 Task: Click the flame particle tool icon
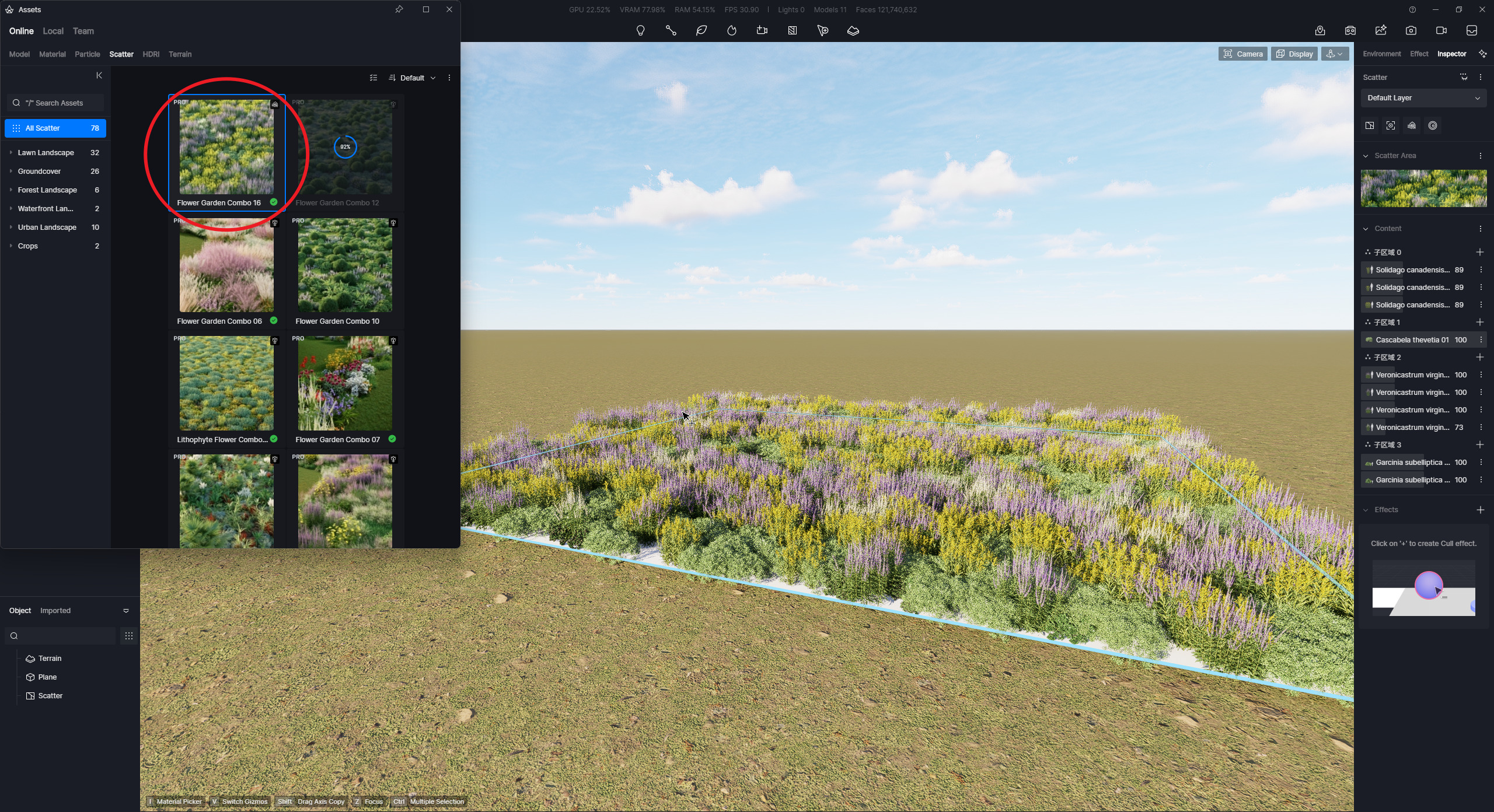pyautogui.click(x=732, y=30)
